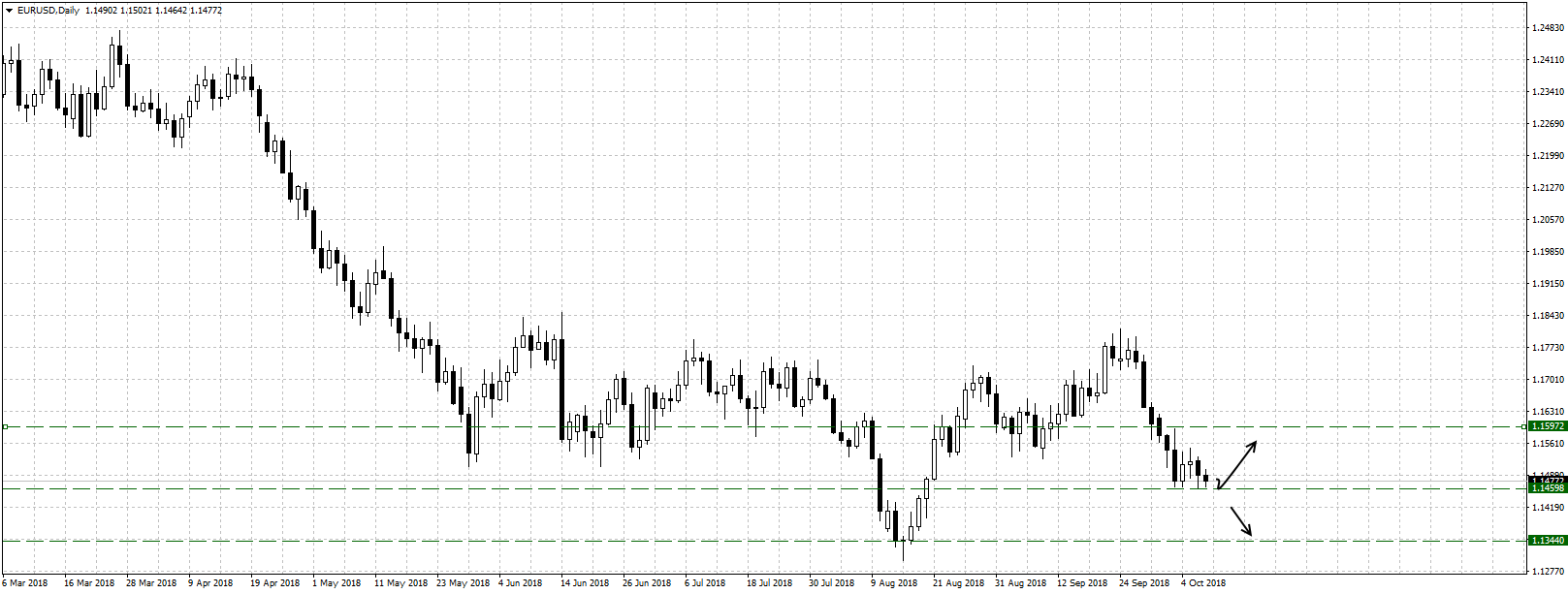Click the 1.19150 price on the scale
This screenshot has height=594, width=1568.
point(1549,284)
